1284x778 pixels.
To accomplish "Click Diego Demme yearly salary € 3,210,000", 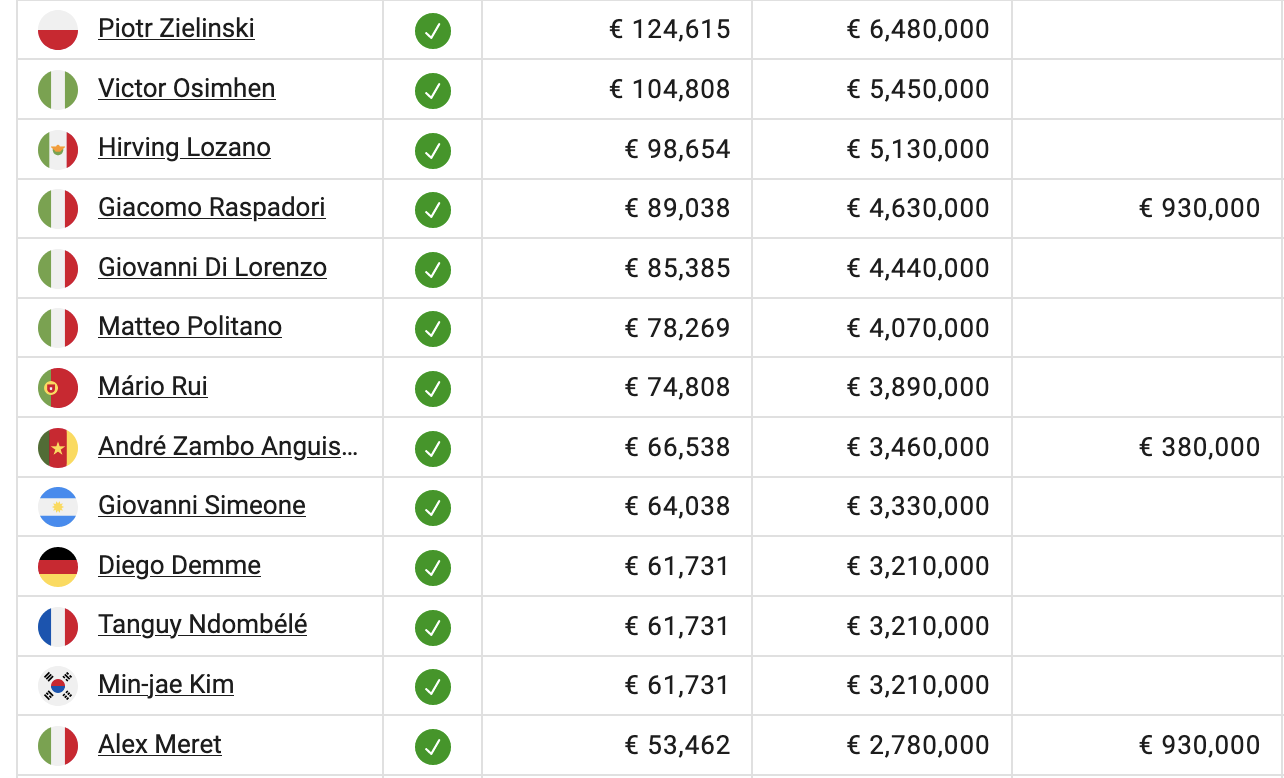I will point(917,566).
